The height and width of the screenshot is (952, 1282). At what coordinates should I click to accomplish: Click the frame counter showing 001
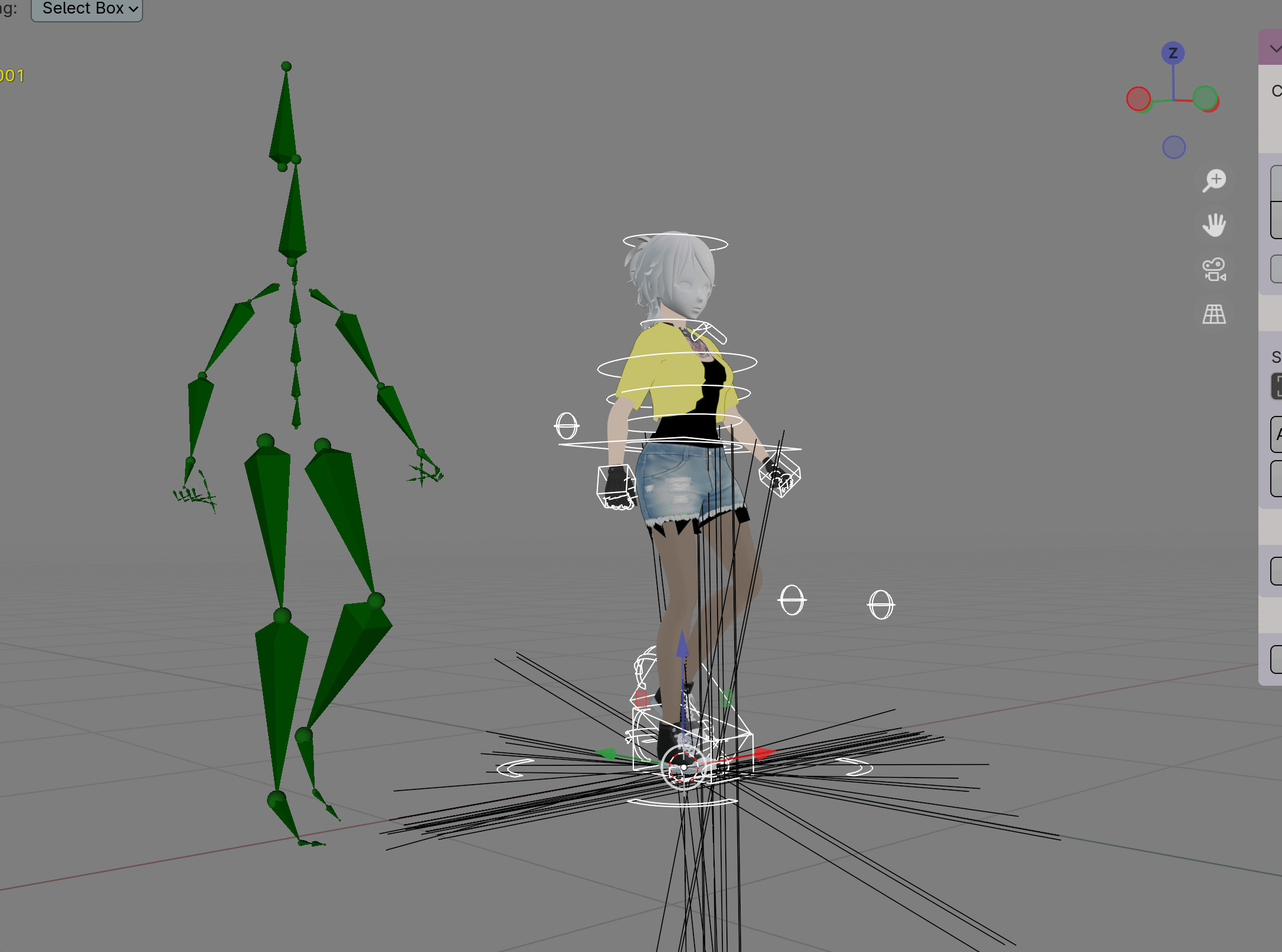coord(12,75)
